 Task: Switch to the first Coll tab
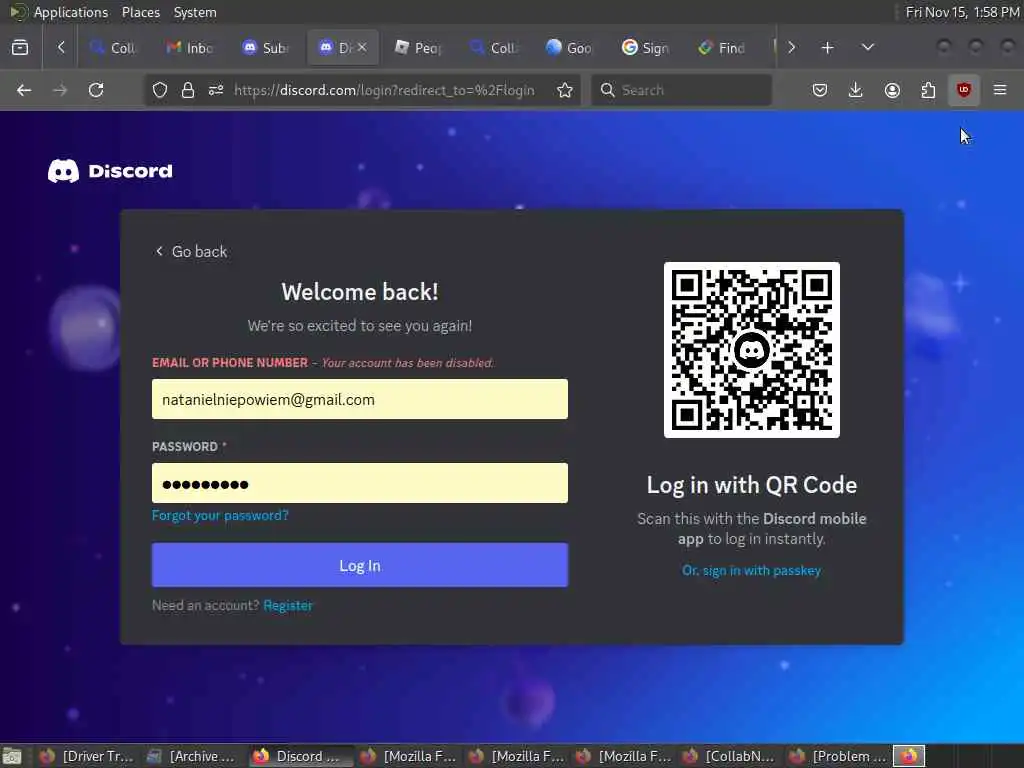[114, 48]
